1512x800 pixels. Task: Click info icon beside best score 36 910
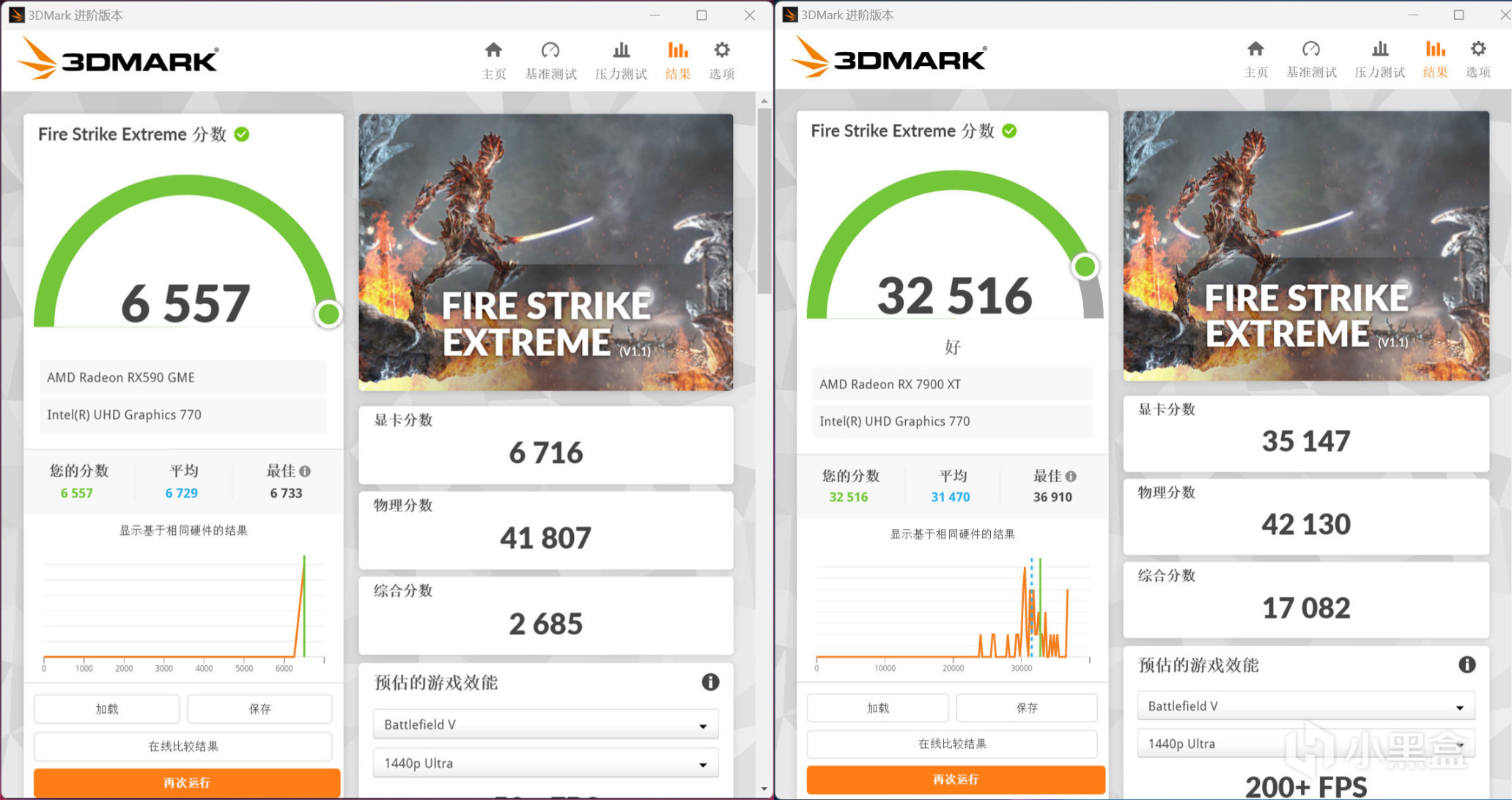click(1071, 476)
